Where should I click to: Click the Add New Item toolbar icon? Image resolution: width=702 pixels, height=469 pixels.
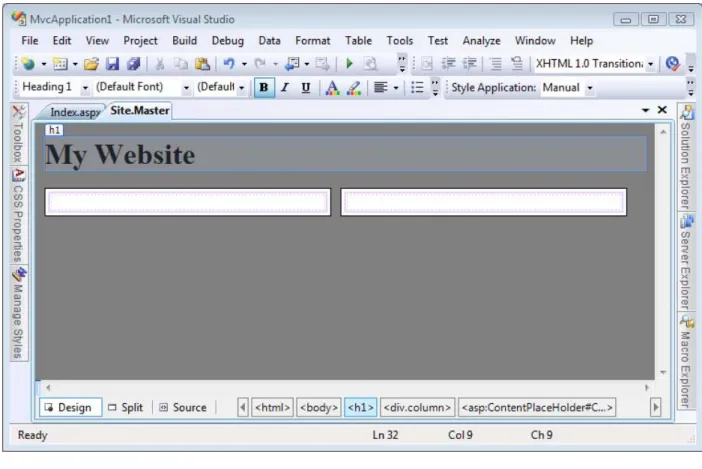coord(60,64)
